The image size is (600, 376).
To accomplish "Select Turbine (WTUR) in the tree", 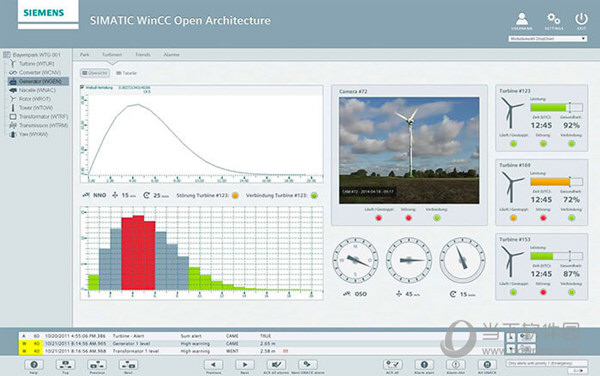I will [36, 63].
